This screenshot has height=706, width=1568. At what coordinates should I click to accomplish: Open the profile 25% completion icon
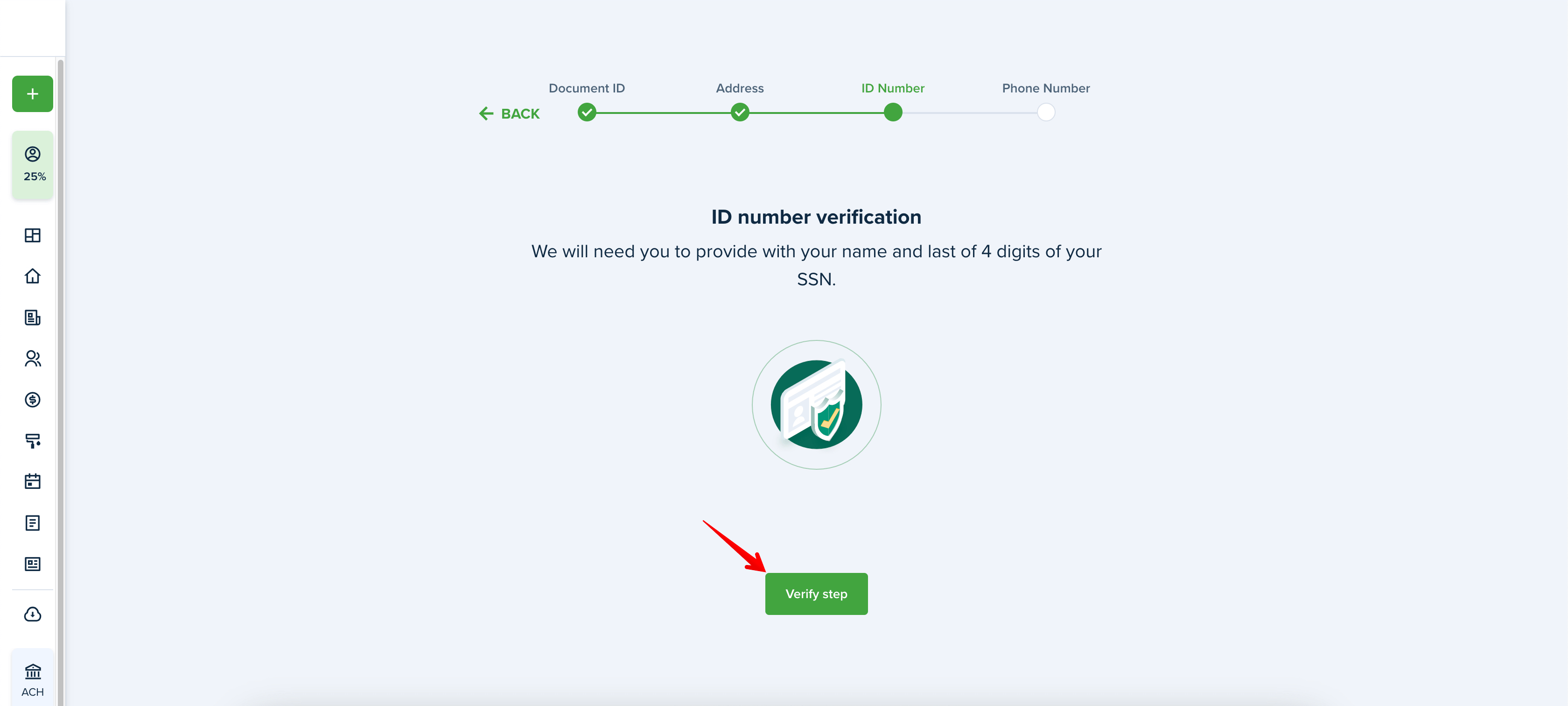32,164
